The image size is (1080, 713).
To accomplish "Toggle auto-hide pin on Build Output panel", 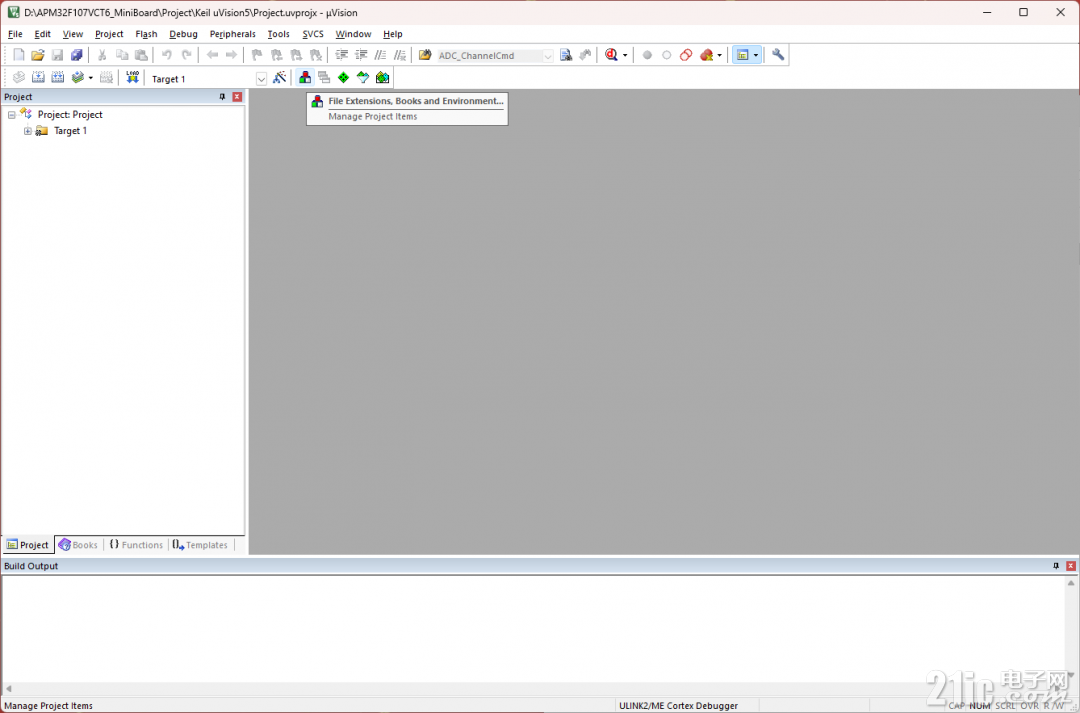I will click(1056, 566).
